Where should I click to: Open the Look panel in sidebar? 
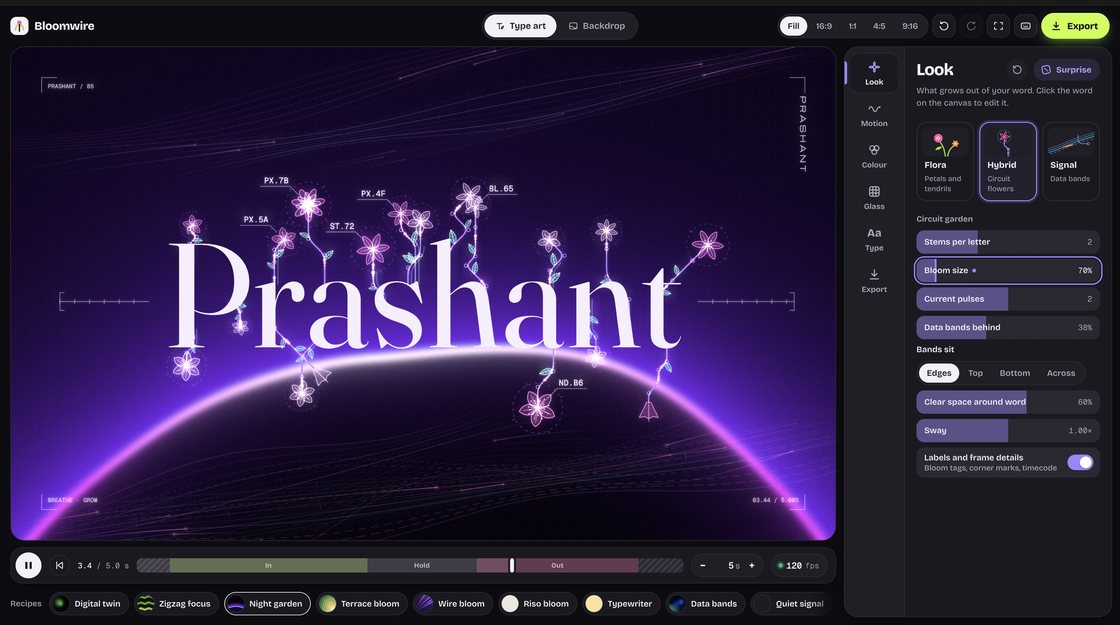(874, 73)
